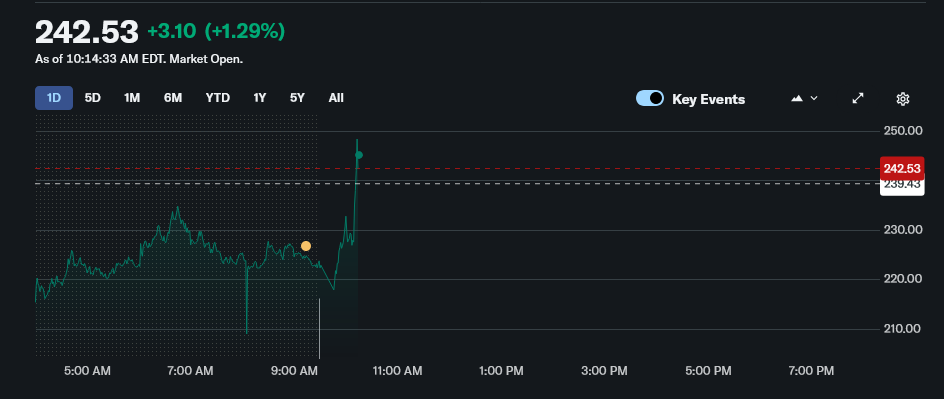Click the 242.53 headline price

(87, 32)
